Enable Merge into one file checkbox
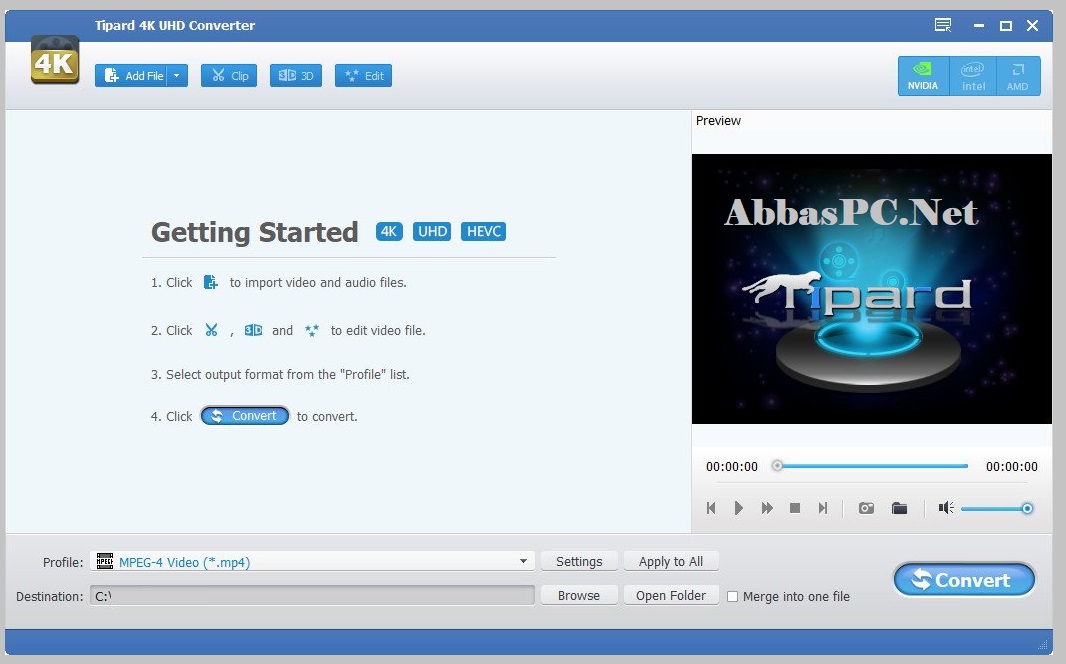Viewport: 1066px width, 664px height. click(732, 597)
